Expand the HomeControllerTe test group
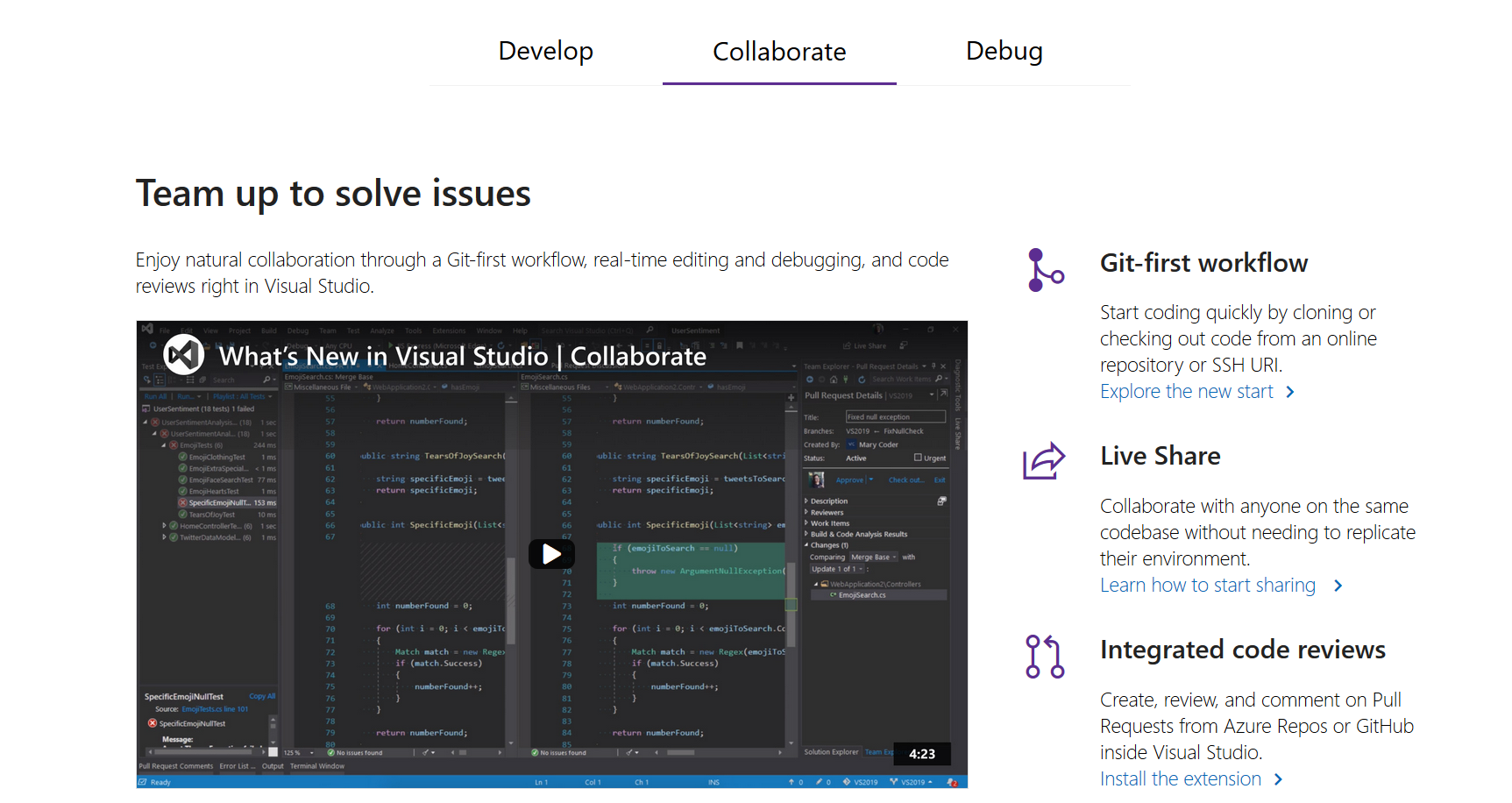Viewport: 1512px width, 803px height. pyautogui.click(x=164, y=525)
